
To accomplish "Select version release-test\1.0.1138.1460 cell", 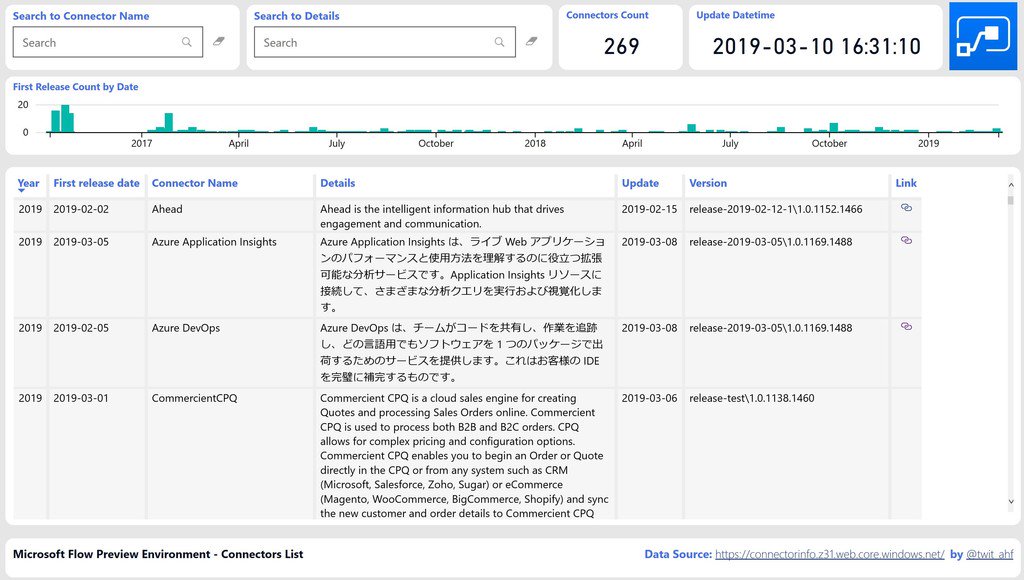I will (752, 398).
